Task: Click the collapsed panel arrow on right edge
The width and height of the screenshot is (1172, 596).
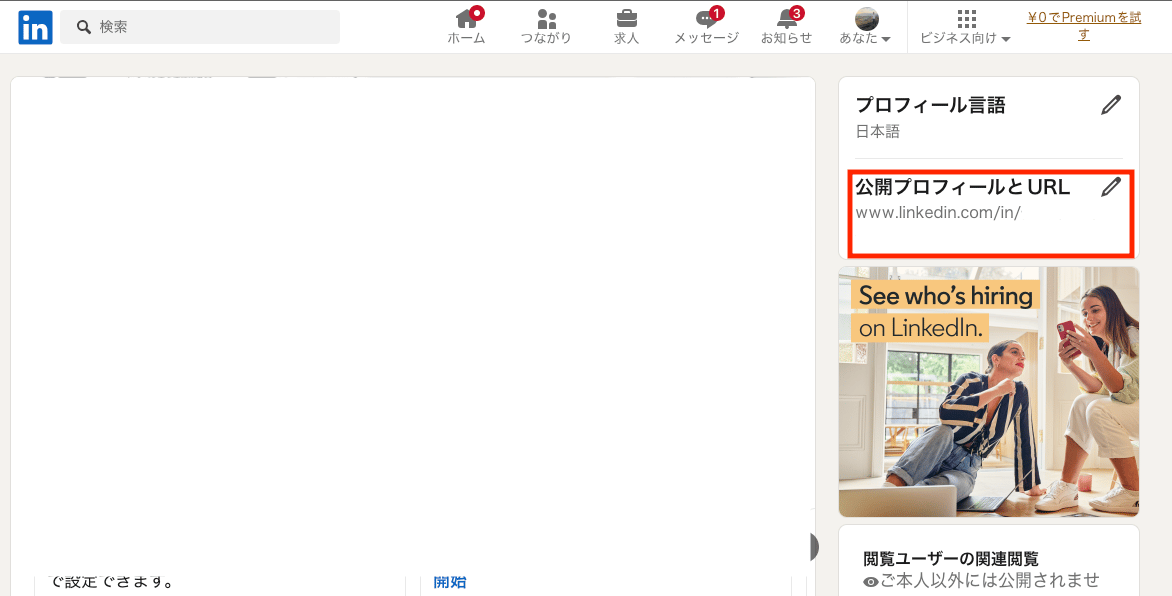Action: [x=814, y=546]
